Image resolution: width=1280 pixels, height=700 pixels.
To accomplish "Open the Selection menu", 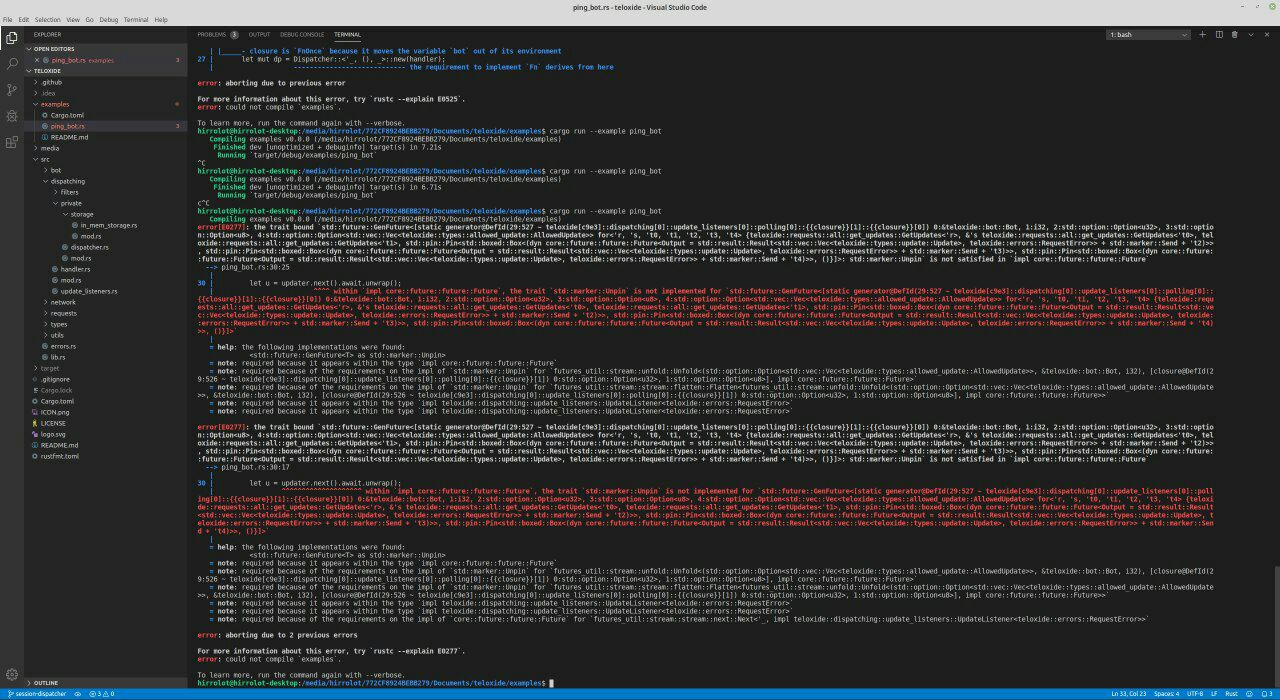I will click(47, 20).
